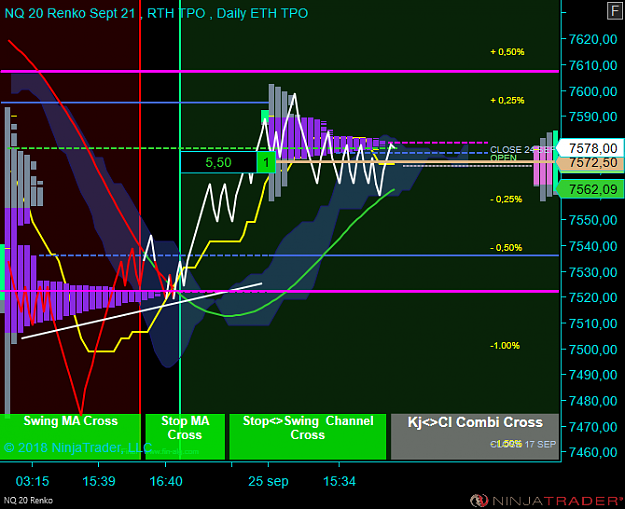Screen dimensions: 625x509
Task: Click the + 0,25% level label
Action: pos(507,100)
